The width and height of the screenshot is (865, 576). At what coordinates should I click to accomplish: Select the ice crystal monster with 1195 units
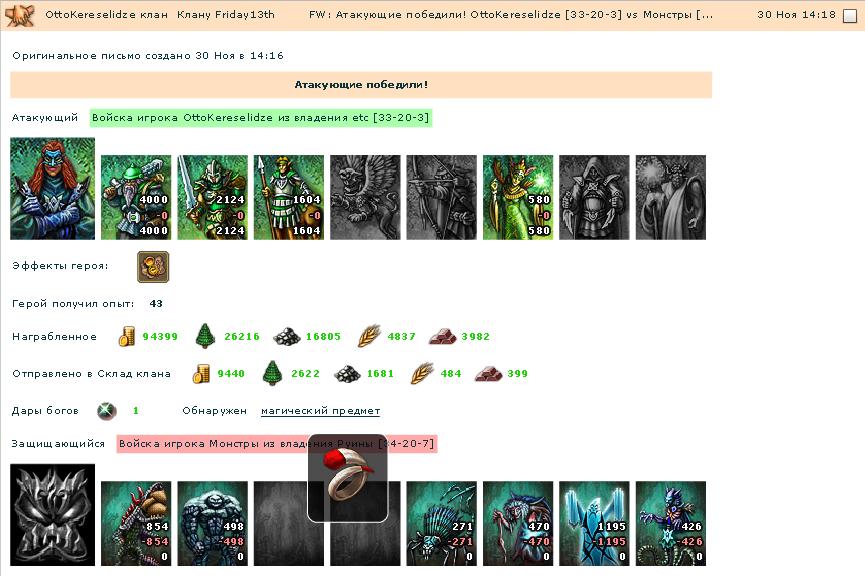pos(594,524)
